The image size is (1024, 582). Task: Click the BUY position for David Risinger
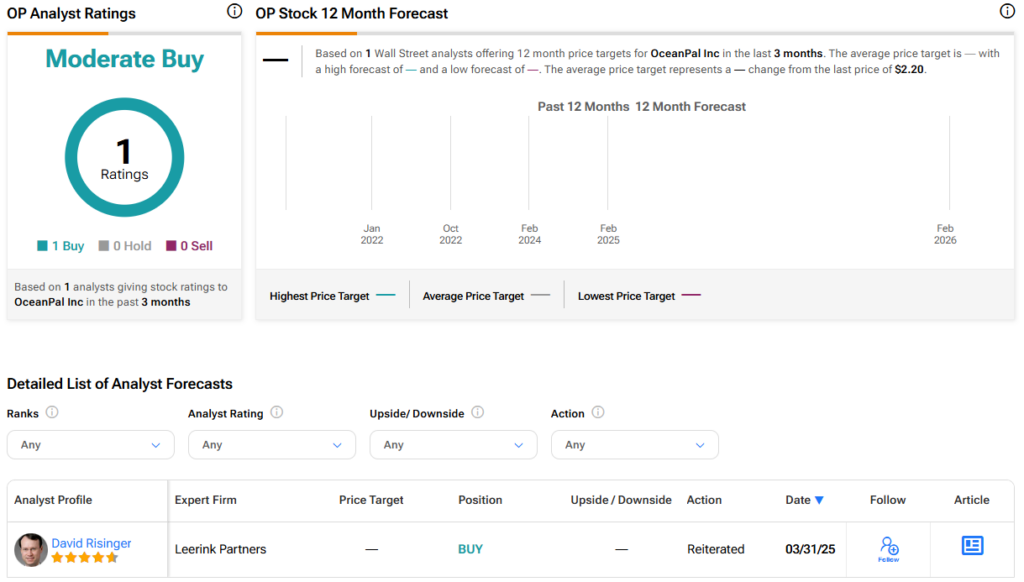click(470, 549)
